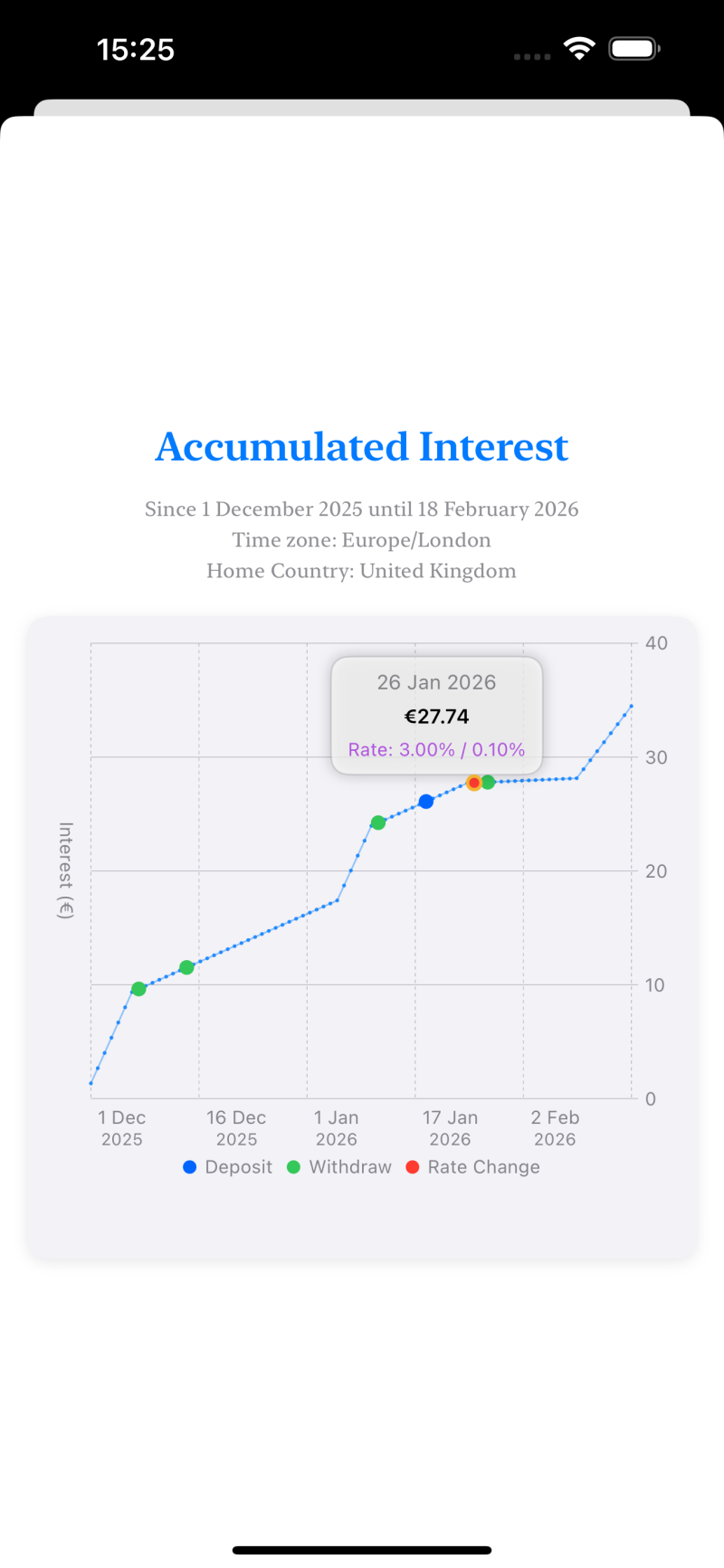
Task: Select the red rate change marker on the chart
Action: tap(473, 783)
